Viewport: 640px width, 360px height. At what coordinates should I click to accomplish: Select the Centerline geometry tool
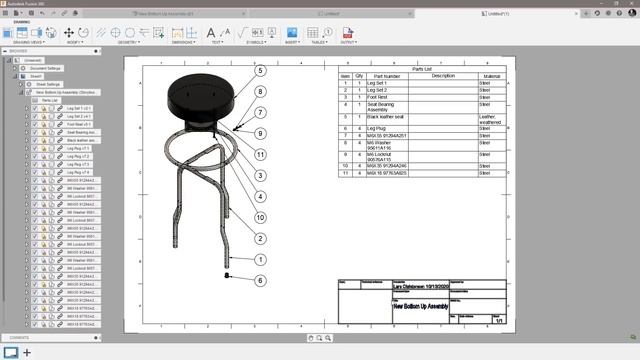coord(101,33)
